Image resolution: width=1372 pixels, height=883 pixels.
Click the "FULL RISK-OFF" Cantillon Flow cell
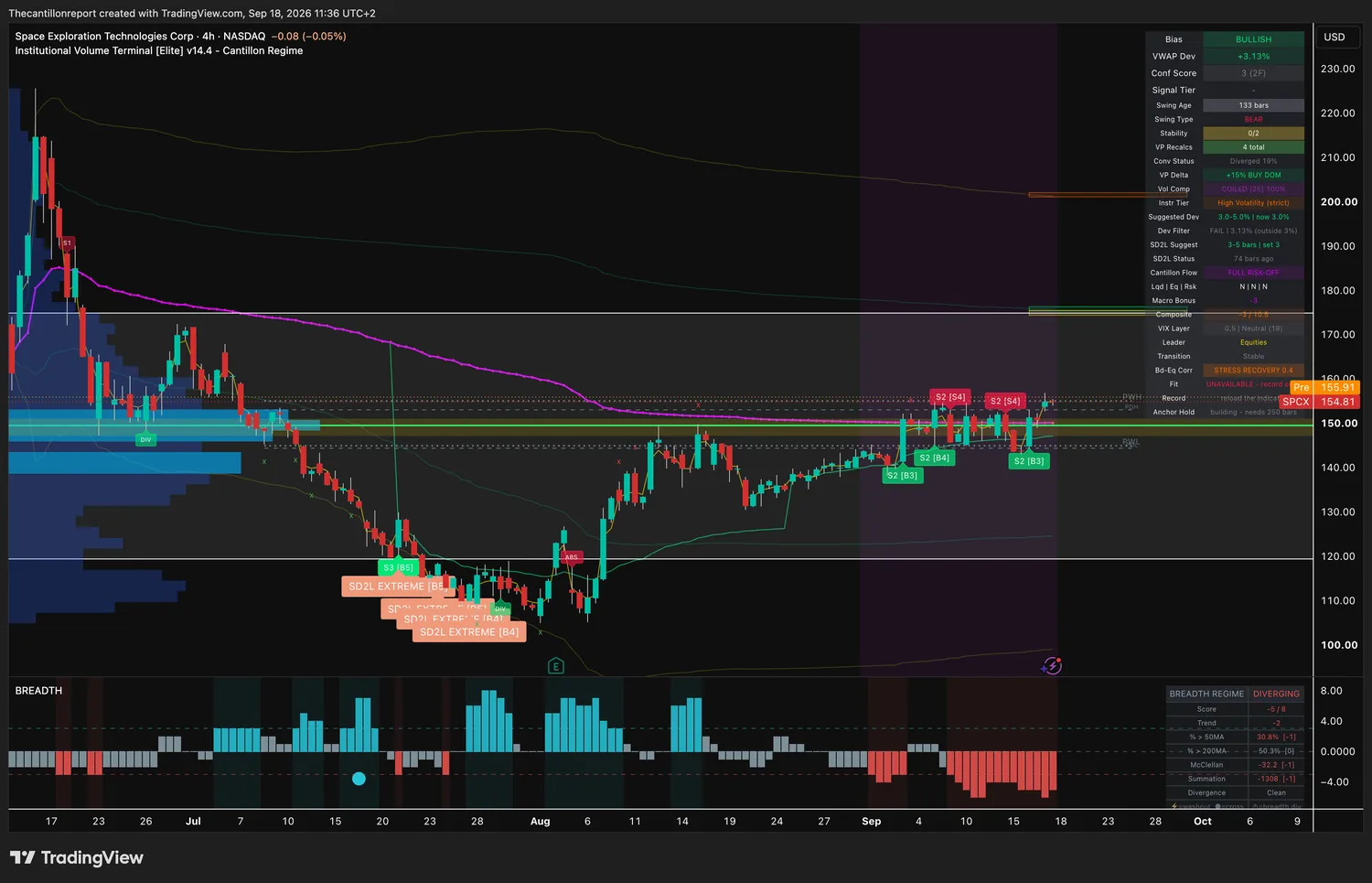click(x=1253, y=273)
